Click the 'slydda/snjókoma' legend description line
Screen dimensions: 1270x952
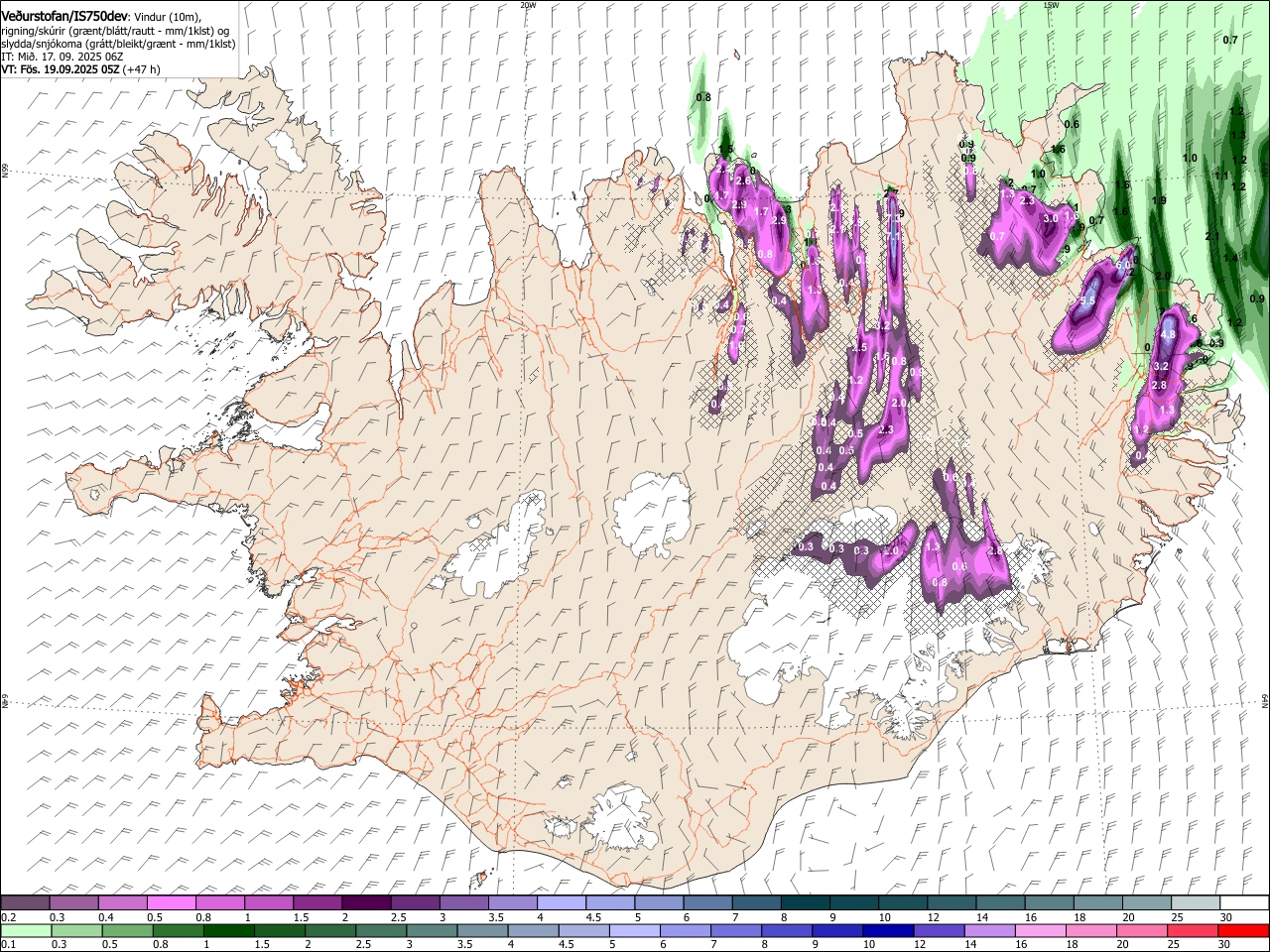(x=118, y=44)
